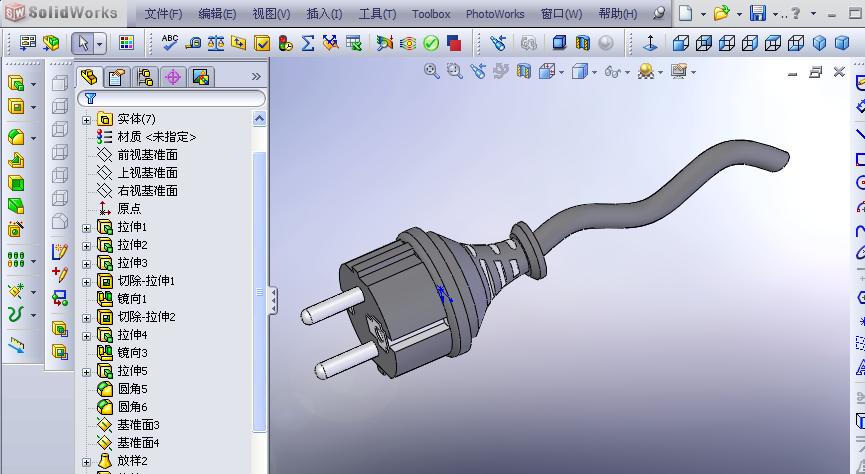The width and height of the screenshot is (865, 474).
Task: Select 材质 <未指定> in tree
Action: coord(156,137)
